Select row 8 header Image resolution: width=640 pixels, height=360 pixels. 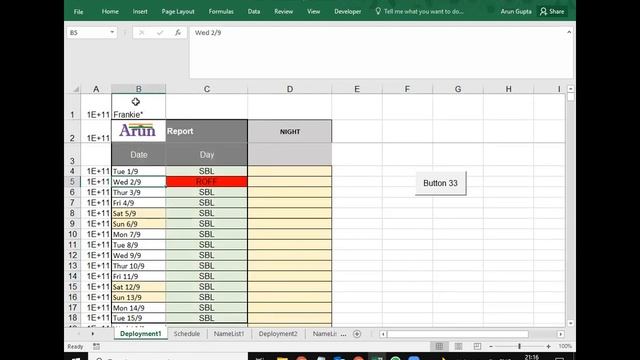point(72,213)
